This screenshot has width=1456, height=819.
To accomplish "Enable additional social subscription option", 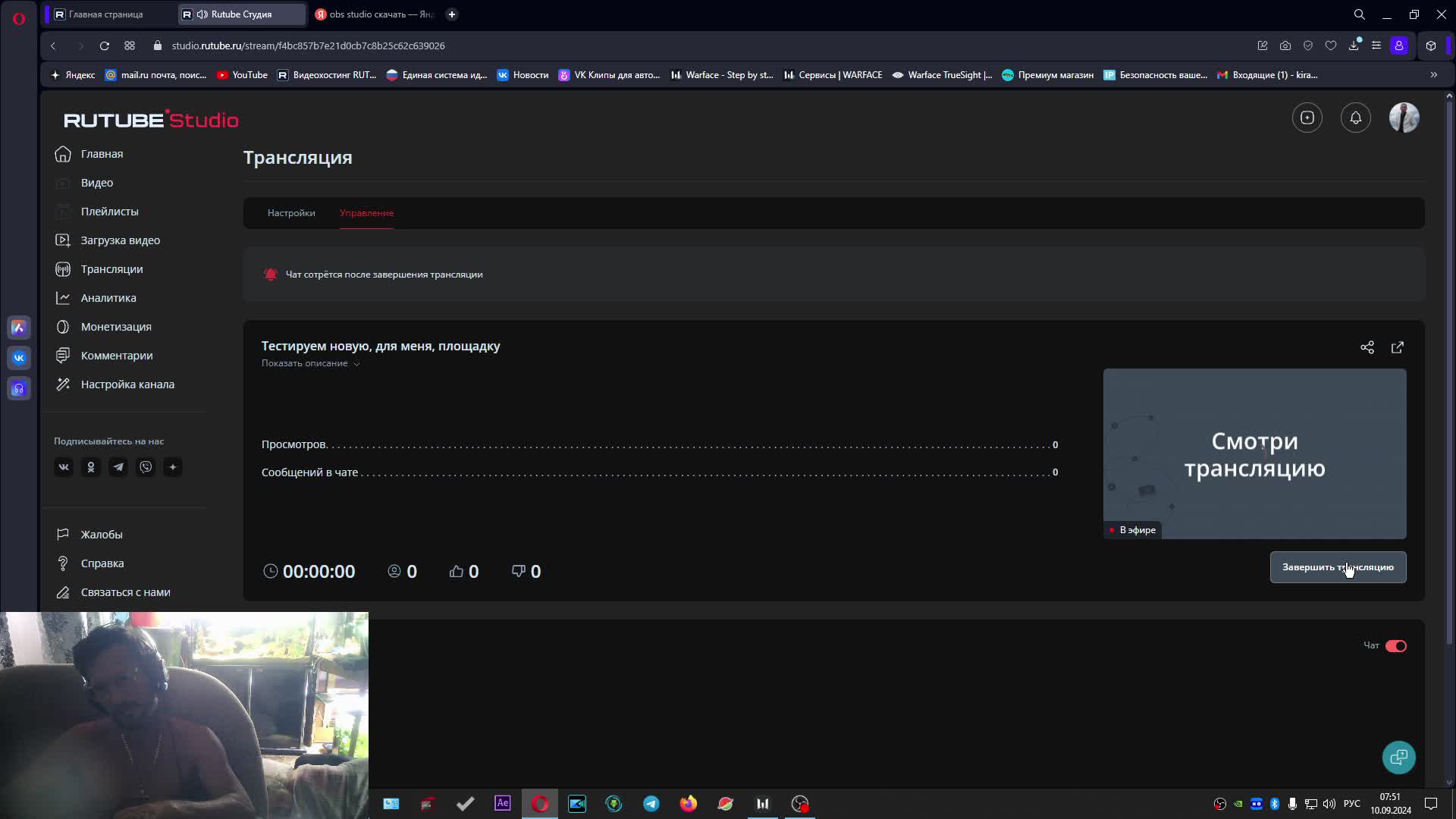I will 173,467.
